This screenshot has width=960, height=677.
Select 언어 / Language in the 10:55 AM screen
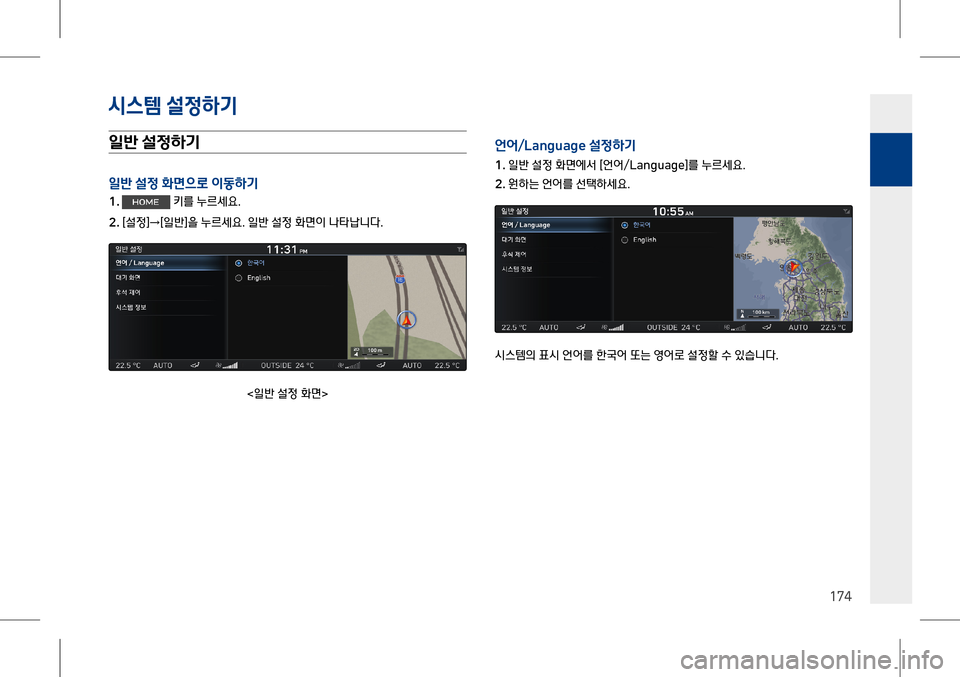pos(554,225)
